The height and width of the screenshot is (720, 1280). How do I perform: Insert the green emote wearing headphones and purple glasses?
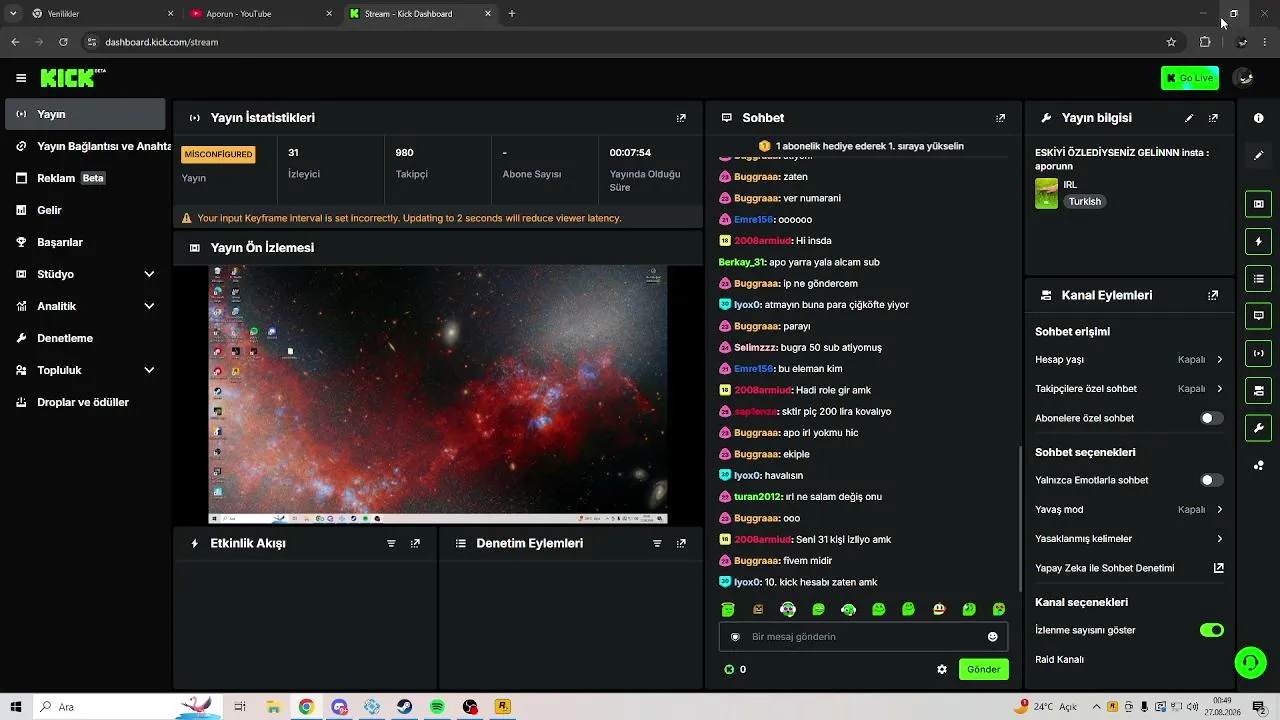pos(788,609)
